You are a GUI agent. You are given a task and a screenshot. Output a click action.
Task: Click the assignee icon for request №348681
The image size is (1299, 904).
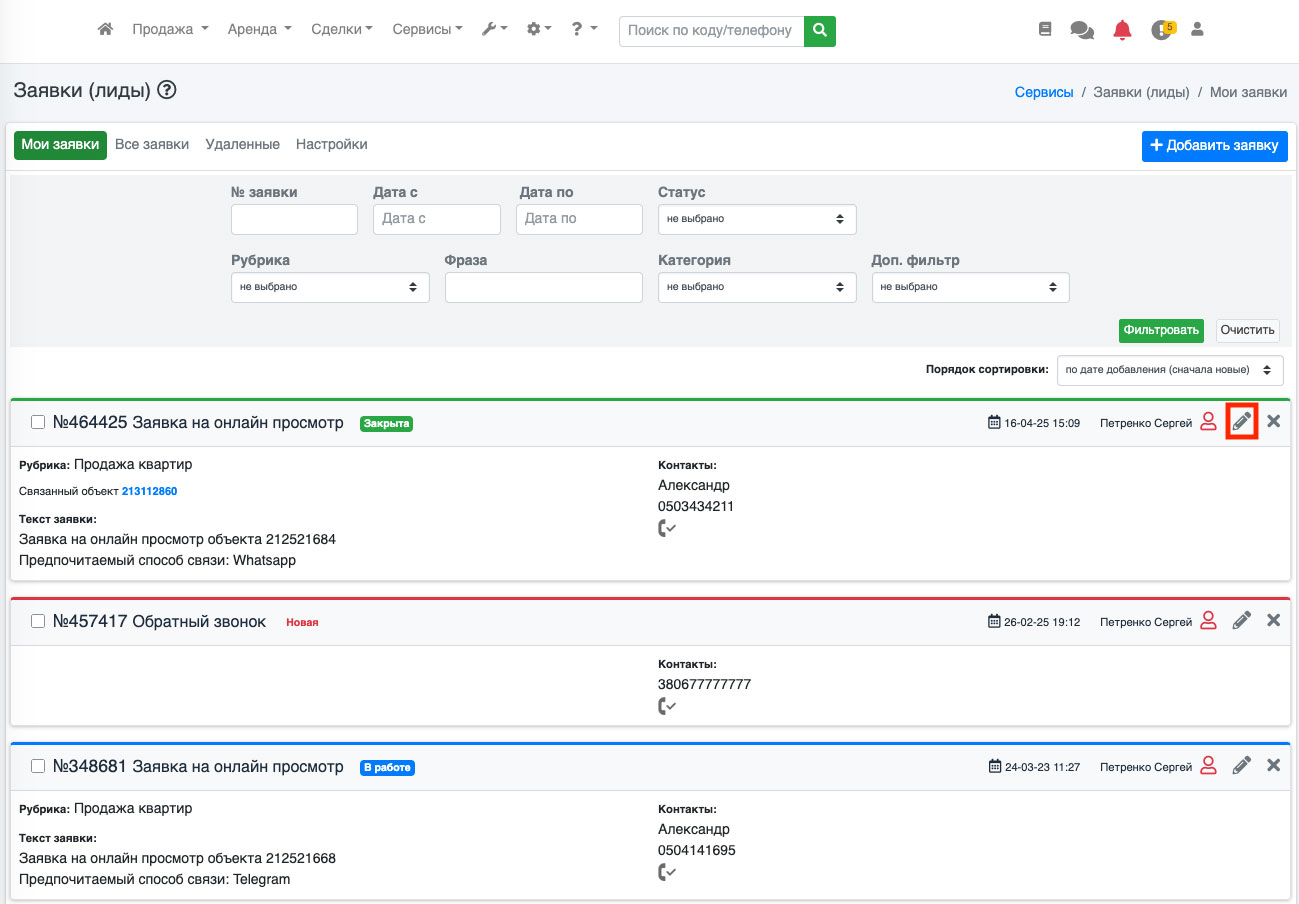pos(1208,766)
